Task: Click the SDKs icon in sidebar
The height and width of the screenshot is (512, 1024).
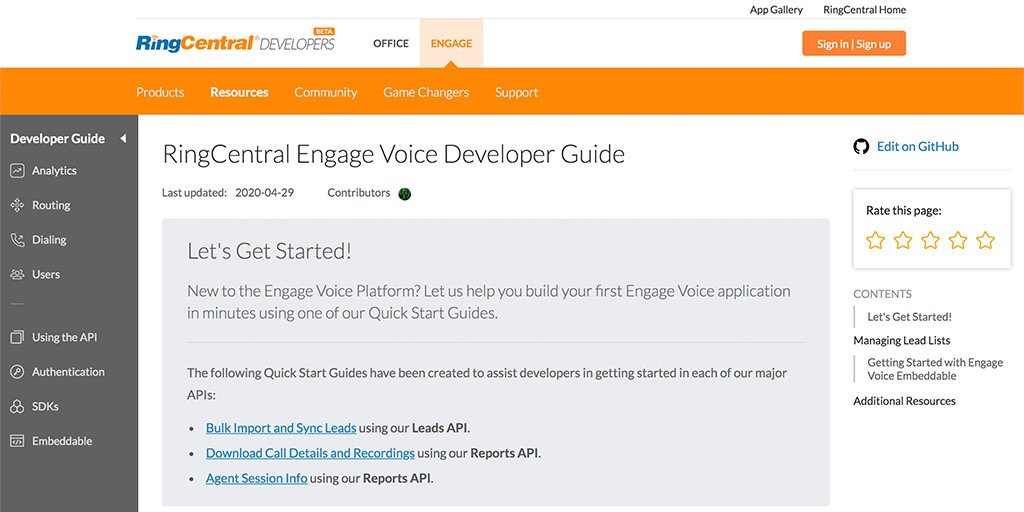Action: (x=17, y=407)
